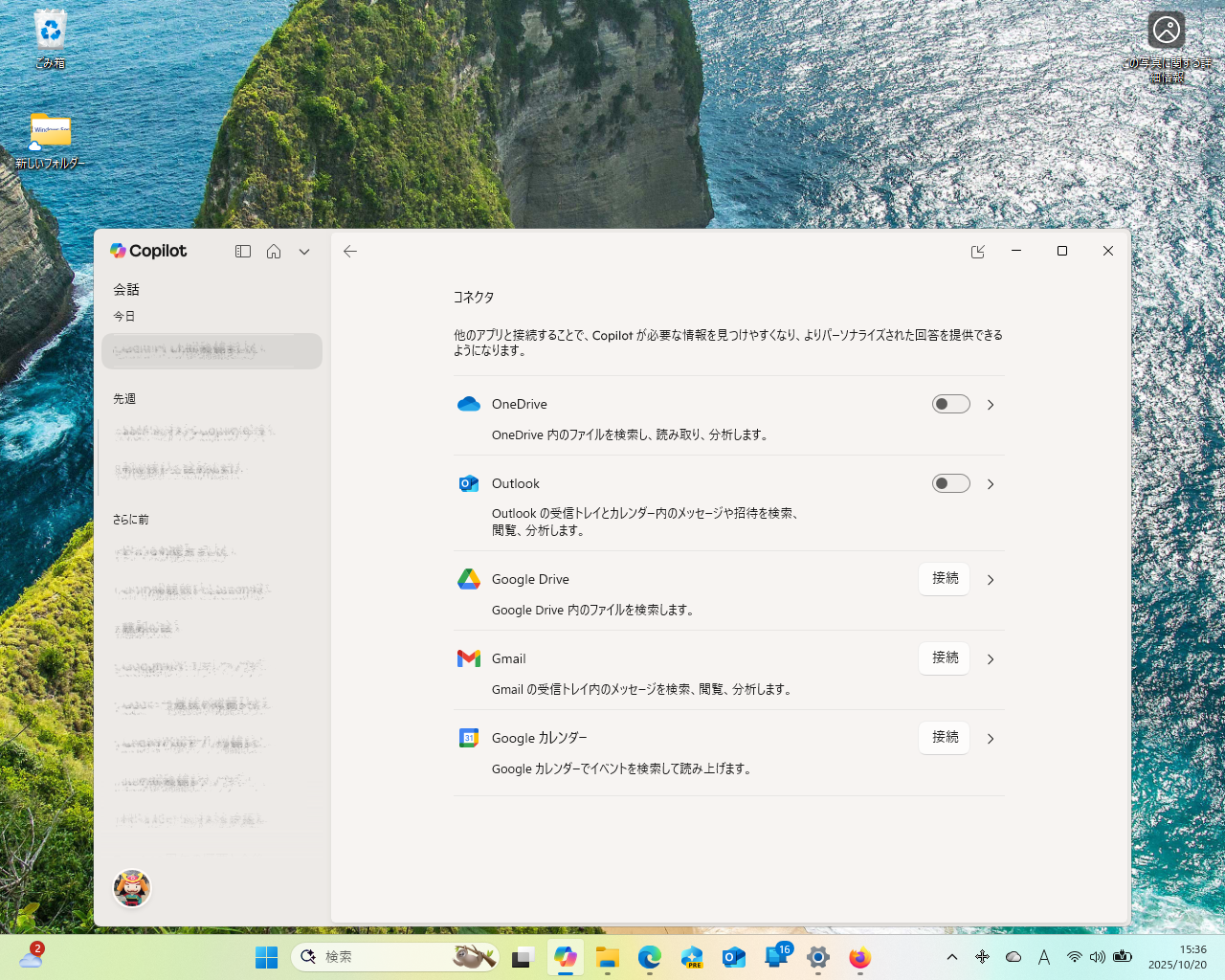The height and width of the screenshot is (980, 1225).
Task: Click the Outlook icon next to its connector entry
Action: pyautogui.click(x=468, y=483)
